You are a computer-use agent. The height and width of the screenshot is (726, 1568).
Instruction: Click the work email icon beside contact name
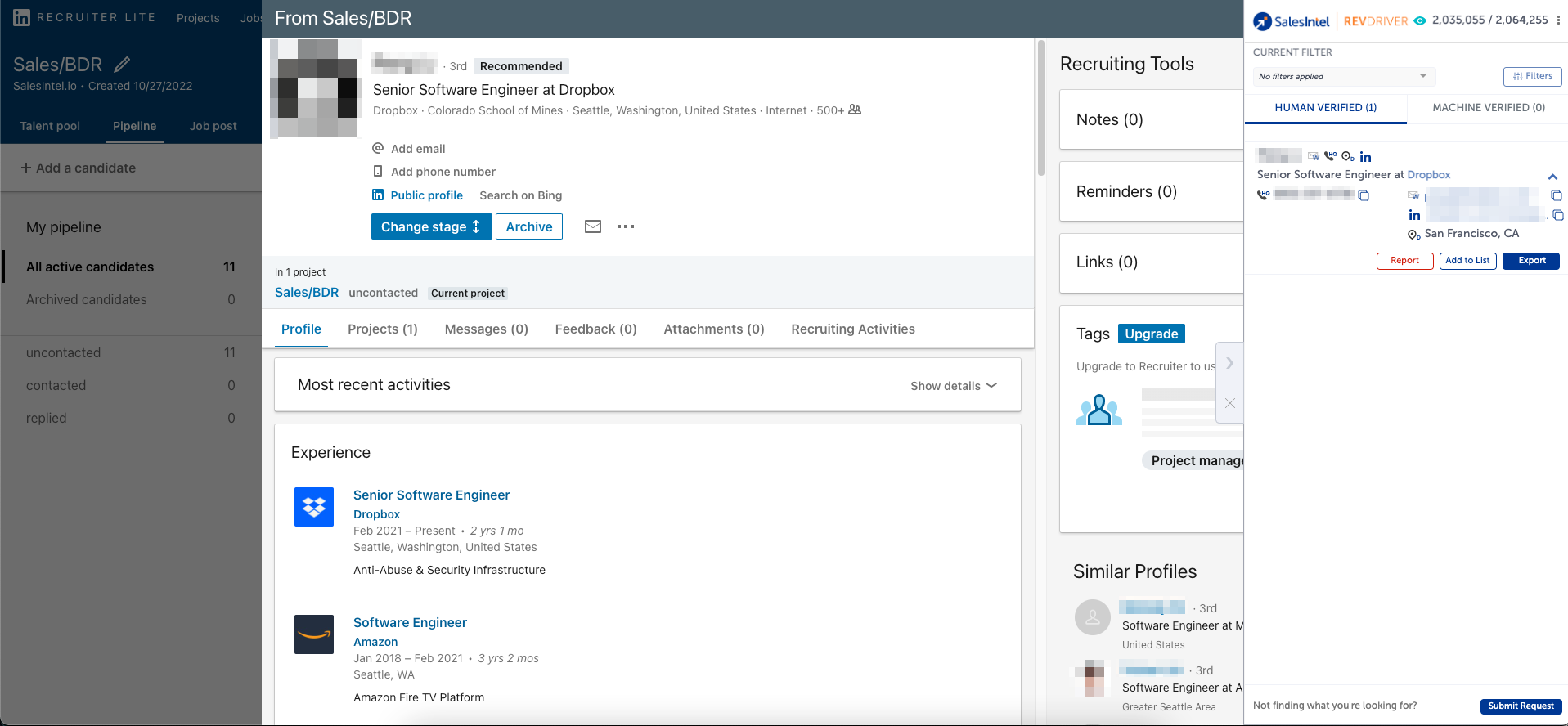[x=1313, y=156]
